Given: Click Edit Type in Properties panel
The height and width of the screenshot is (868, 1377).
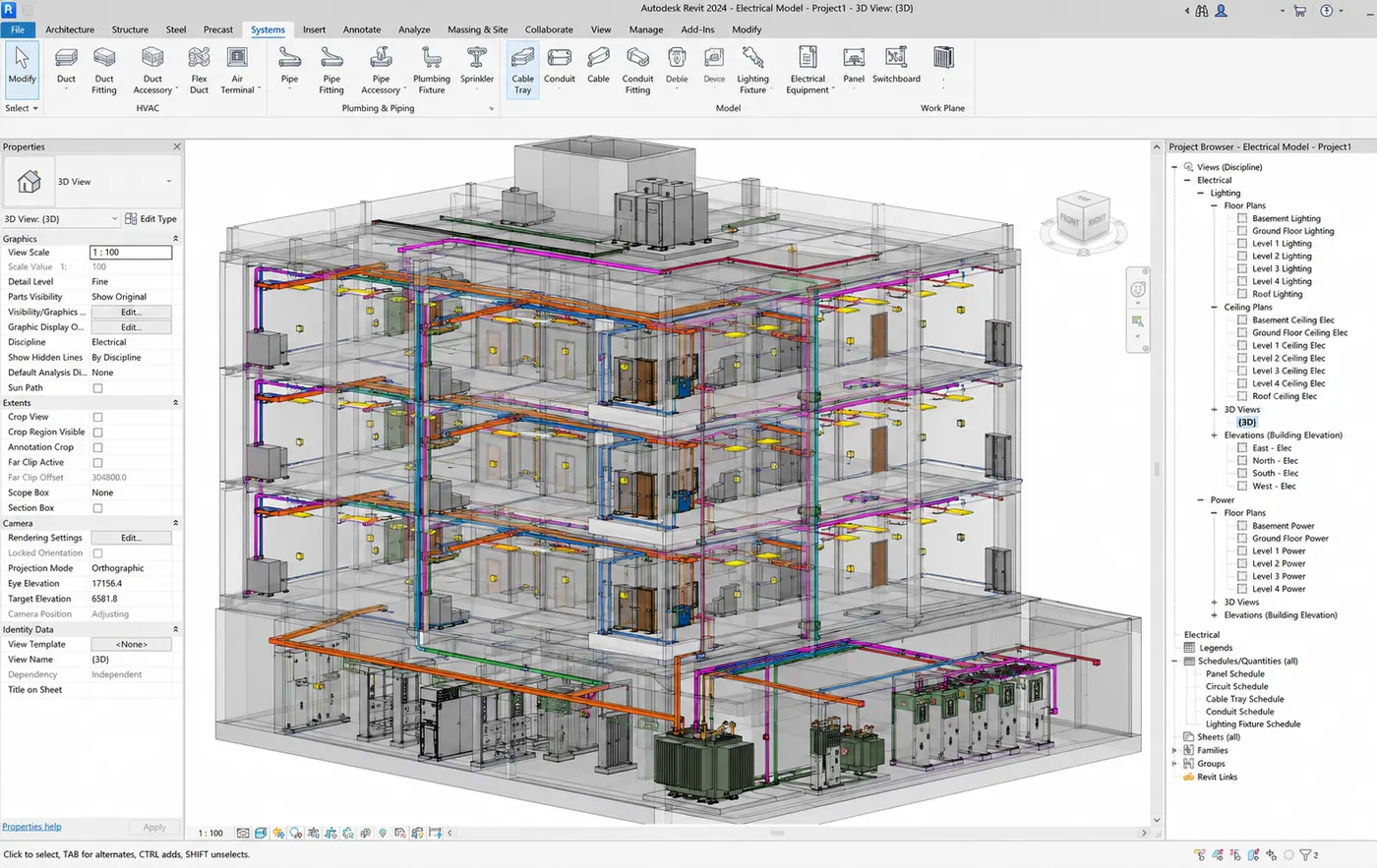Looking at the screenshot, I should (150, 219).
